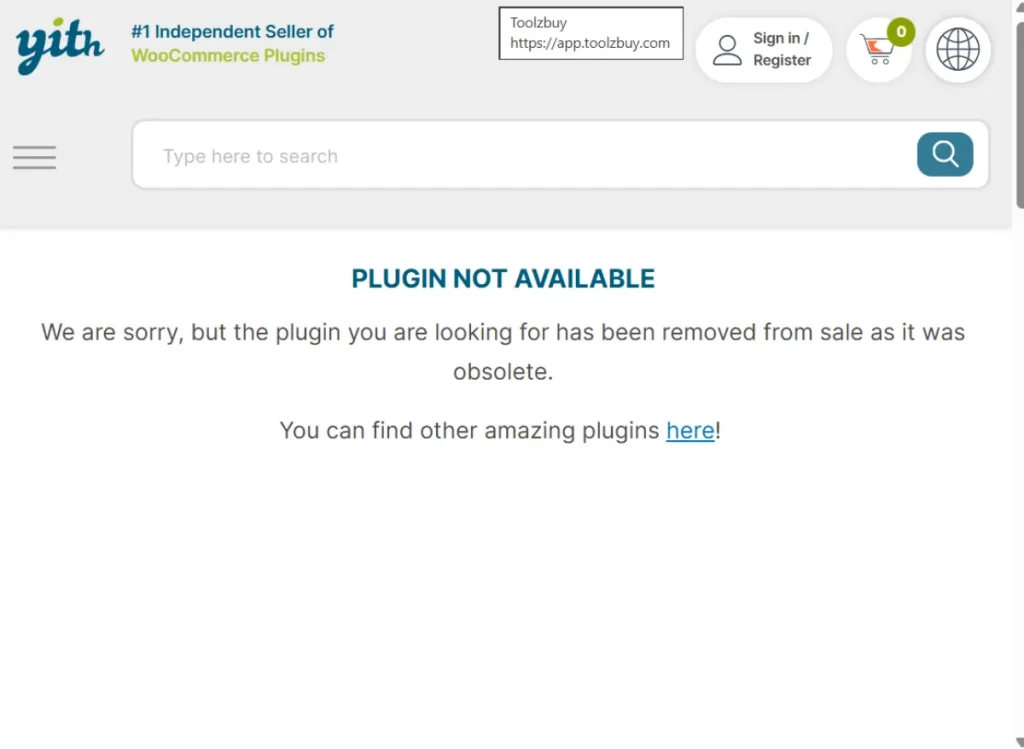Select the search magnifier icon
Image resolution: width=1024 pixels, height=749 pixels.
944,154
